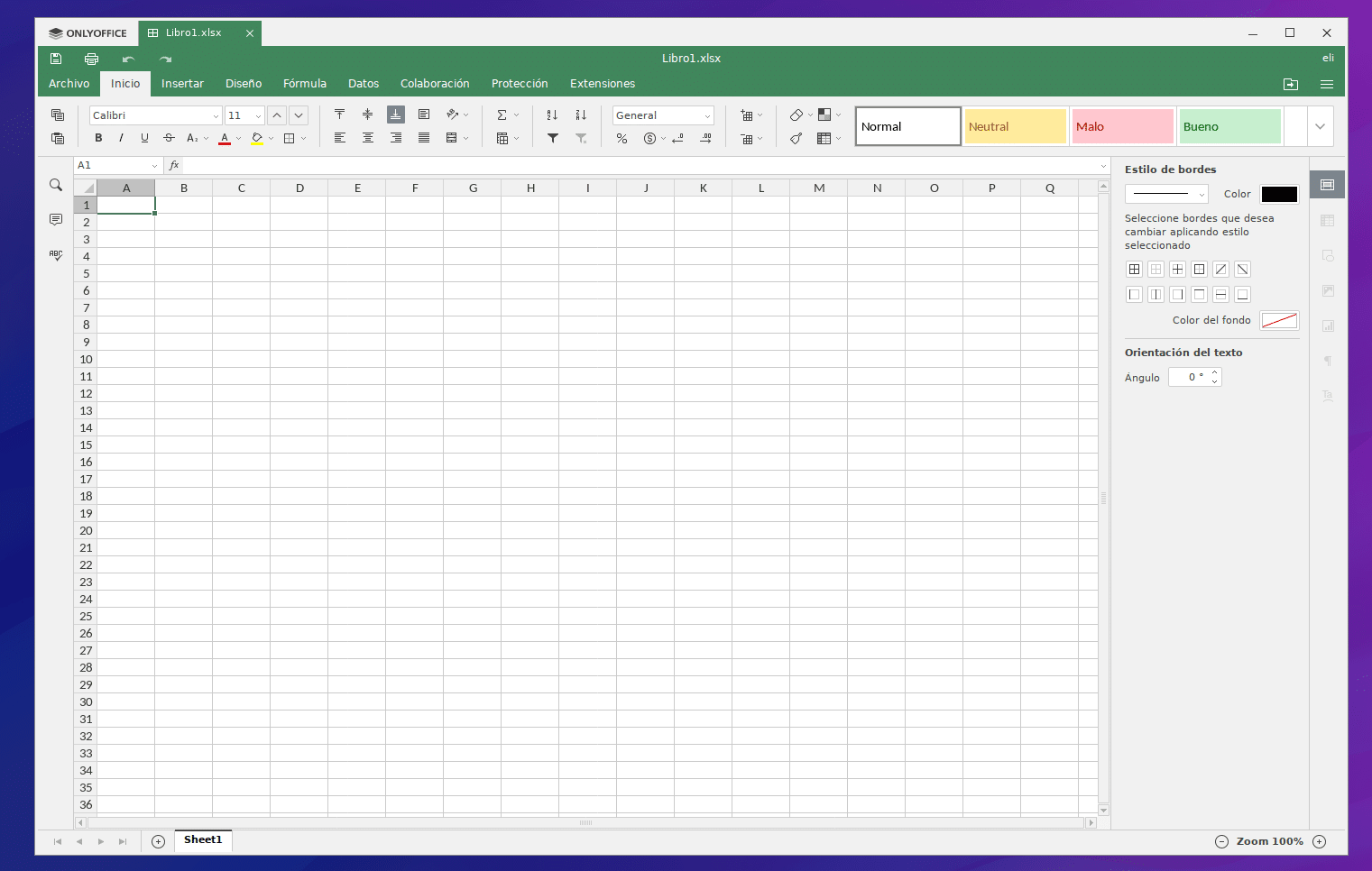Switch to the Diseño tab
The width and height of the screenshot is (1372, 871).
click(x=244, y=84)
